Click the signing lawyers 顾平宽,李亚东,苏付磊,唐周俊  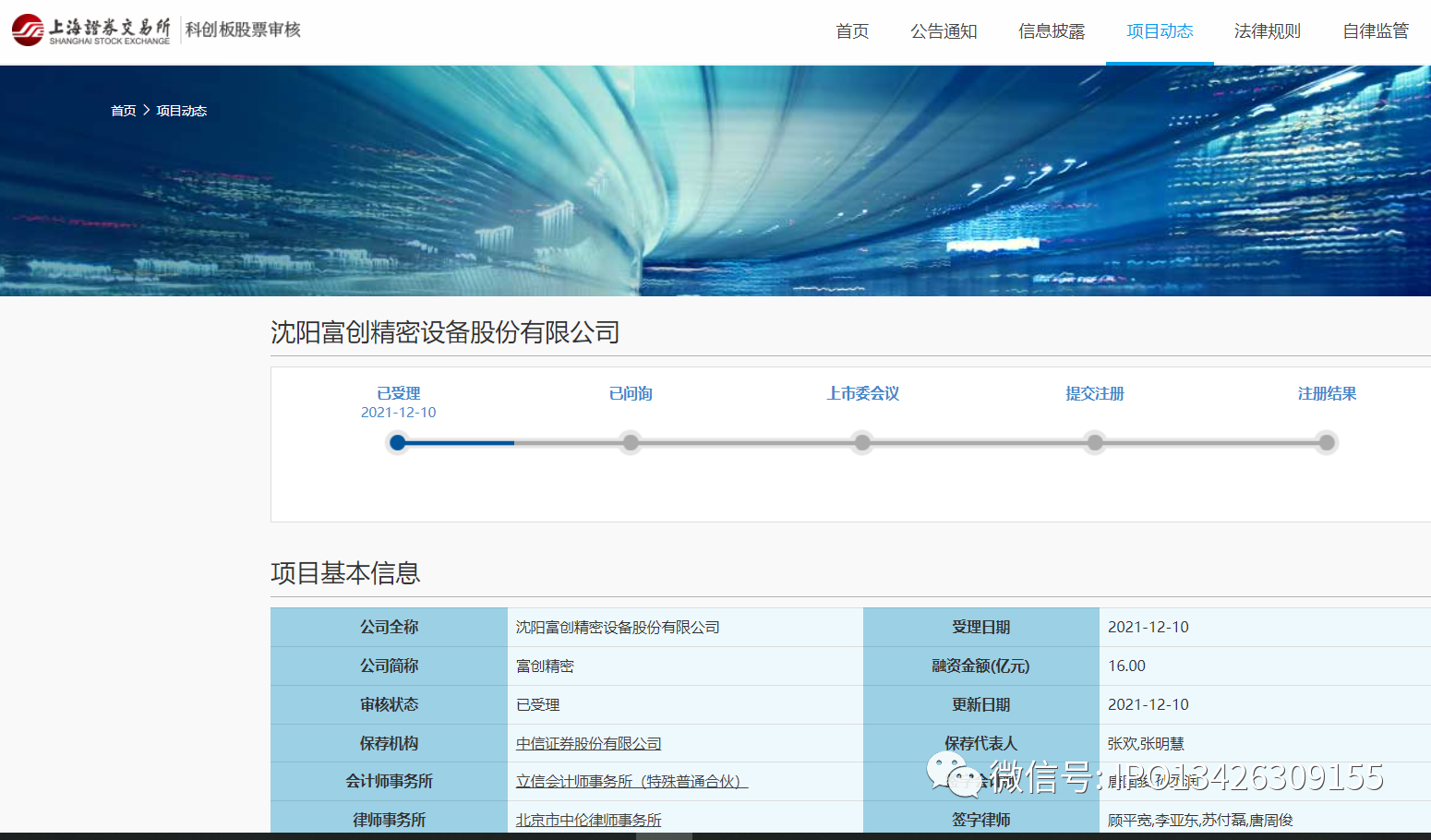1200,820
